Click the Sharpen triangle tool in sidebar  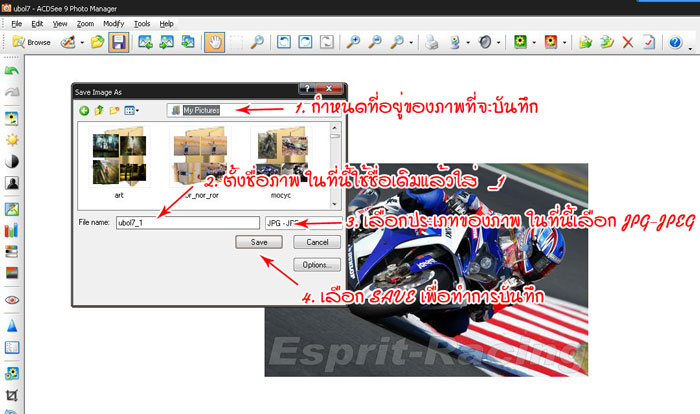[x=12, y=325]
